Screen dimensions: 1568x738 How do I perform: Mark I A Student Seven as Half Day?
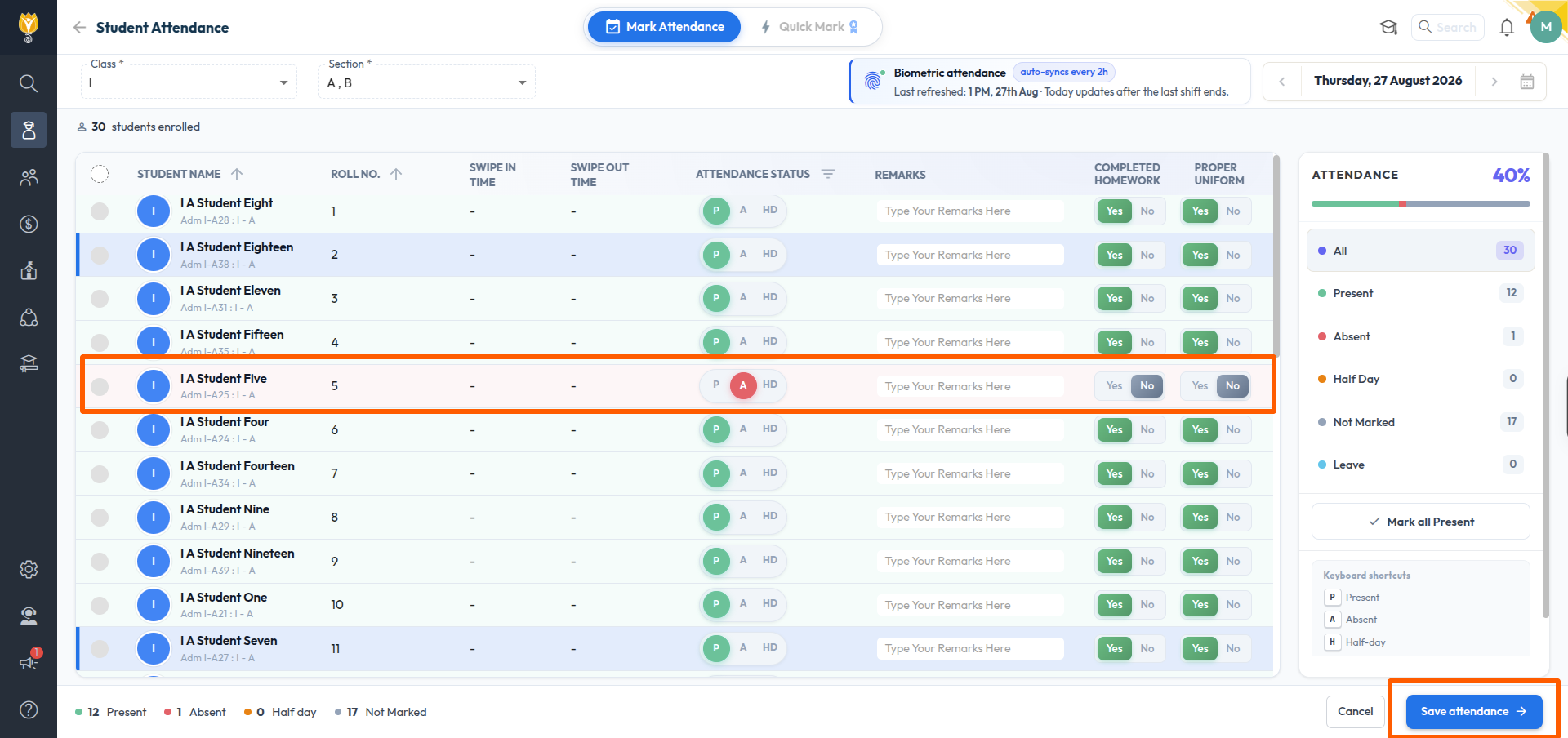[x=770, y=647]
